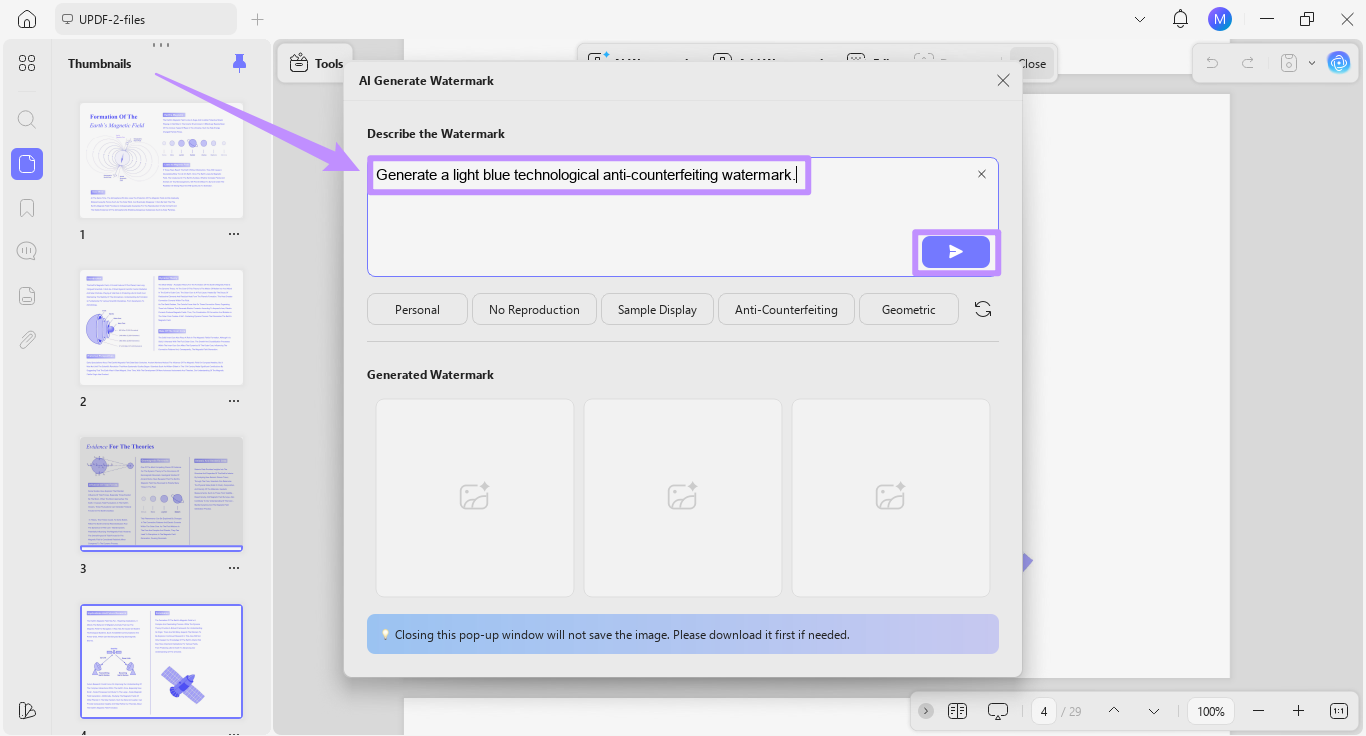Image resolution: width=1366 pixels, height=736 pixels.
Task: Choose the Personal prompt suggestion
Action: point(417,309)
